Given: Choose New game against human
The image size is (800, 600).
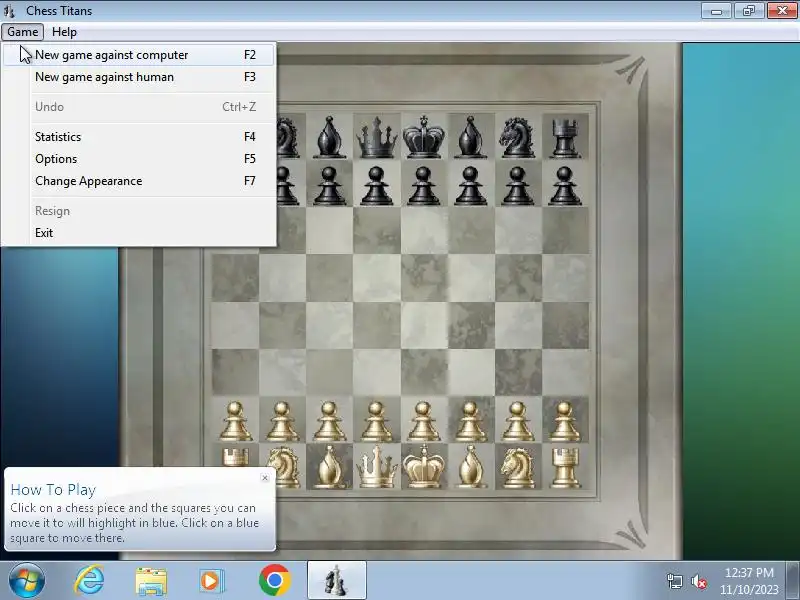Looking at the screenshot, I should [x=139, y=77].
